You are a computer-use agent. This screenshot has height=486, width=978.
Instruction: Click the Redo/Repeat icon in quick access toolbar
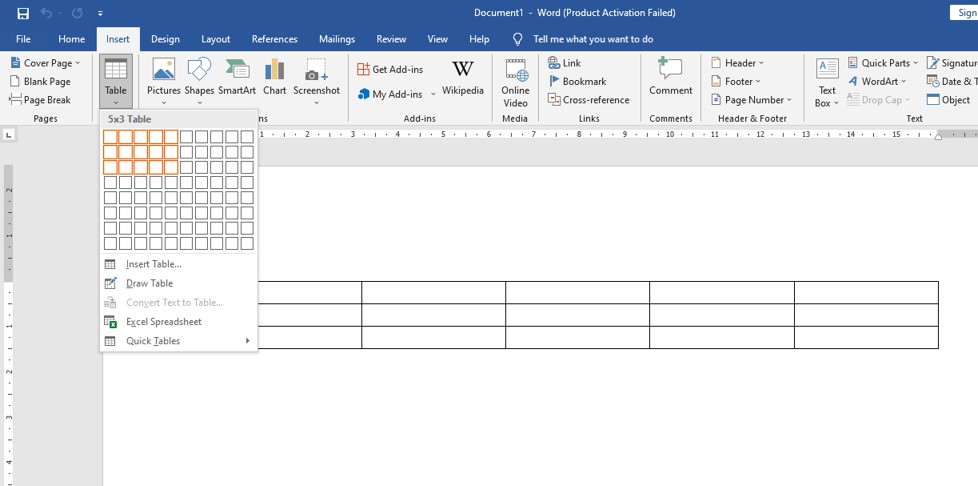(77, 13)
